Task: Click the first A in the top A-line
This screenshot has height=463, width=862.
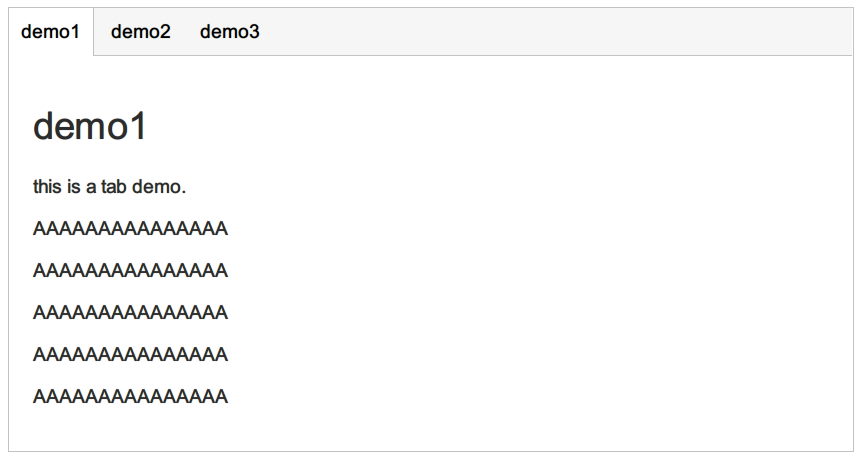Action: coord(40,229)
